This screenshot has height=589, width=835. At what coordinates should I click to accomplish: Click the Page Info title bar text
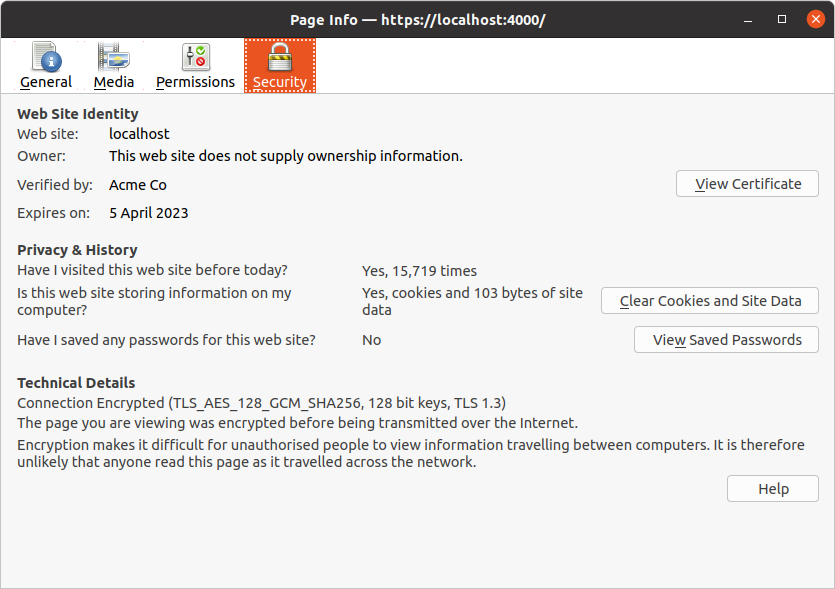(x=417, y=20)
